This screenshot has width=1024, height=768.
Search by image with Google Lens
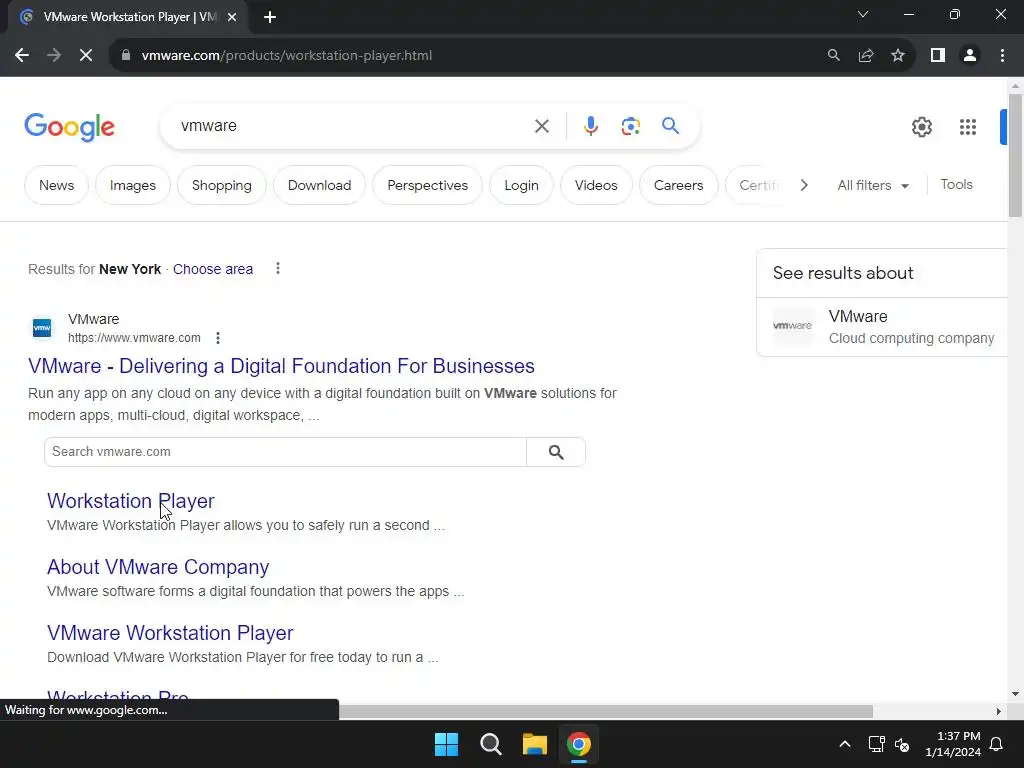(x=630, y=126)
